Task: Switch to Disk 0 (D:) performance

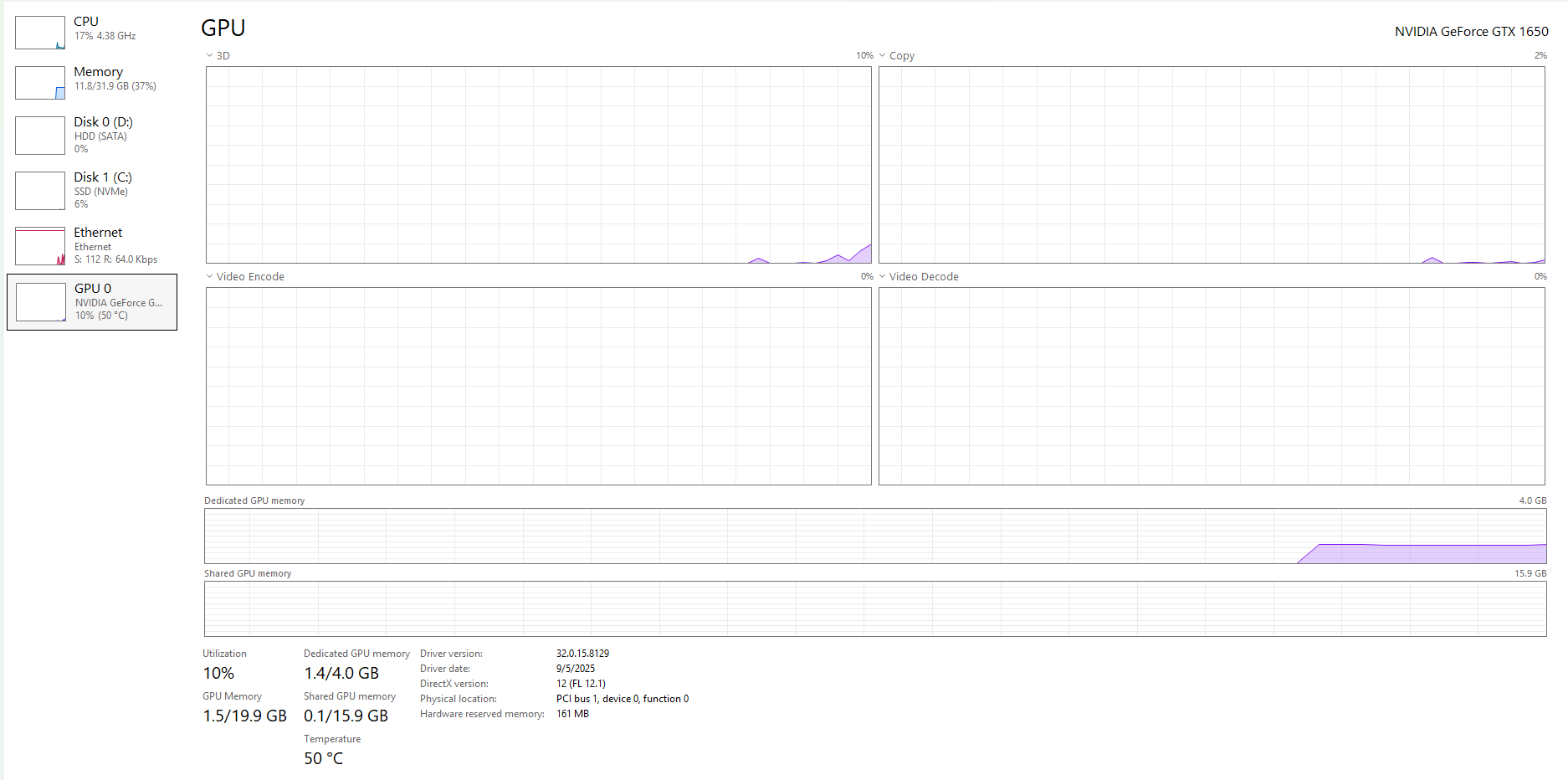Action: [92, 135]
